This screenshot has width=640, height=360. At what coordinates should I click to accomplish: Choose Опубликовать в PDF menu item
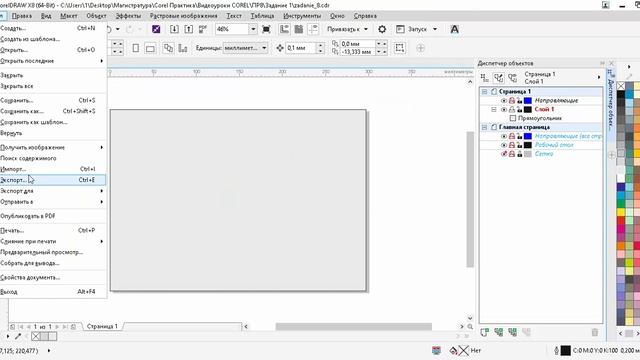point(53,216)
